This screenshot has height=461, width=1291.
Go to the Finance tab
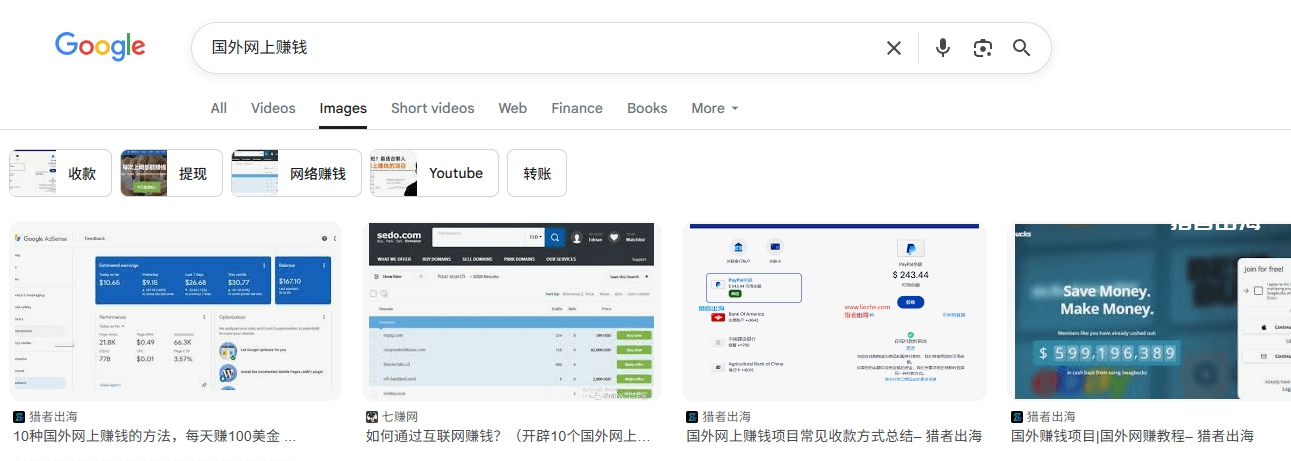tap(577, 108)
